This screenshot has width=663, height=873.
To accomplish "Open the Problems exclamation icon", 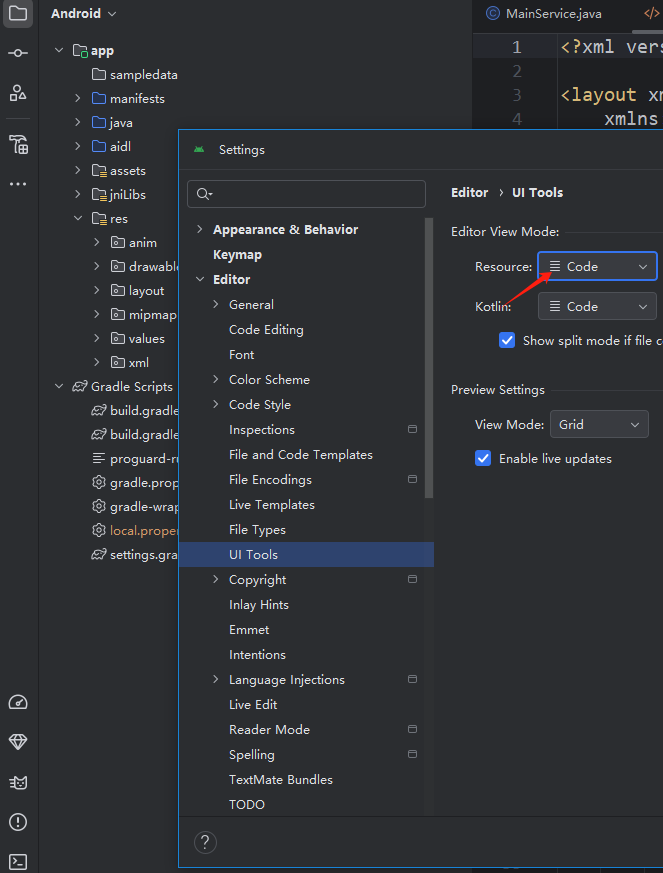I will (18, 822).
